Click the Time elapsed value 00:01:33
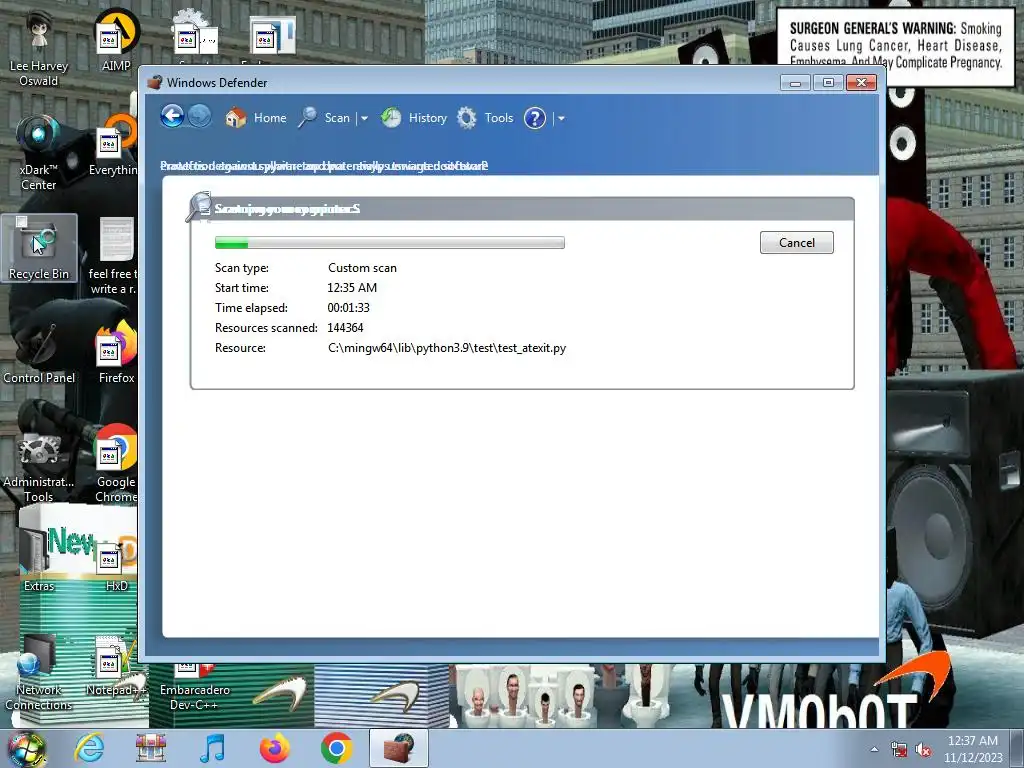Screen dimensions: 1024x768 click(349, 308)
